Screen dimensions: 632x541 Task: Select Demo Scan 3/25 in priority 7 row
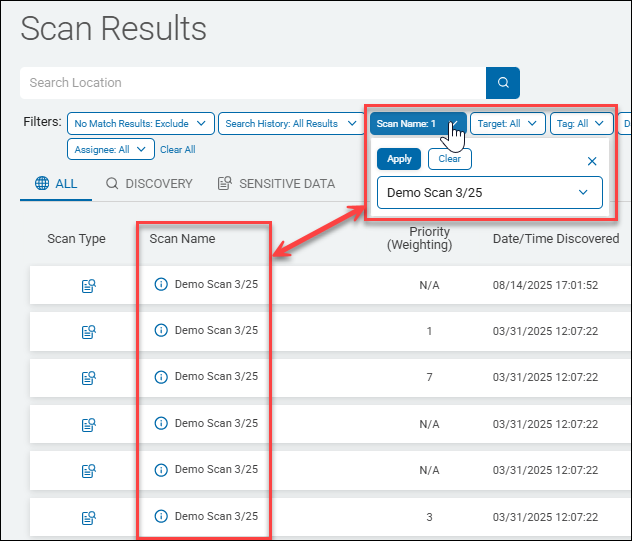216,376
